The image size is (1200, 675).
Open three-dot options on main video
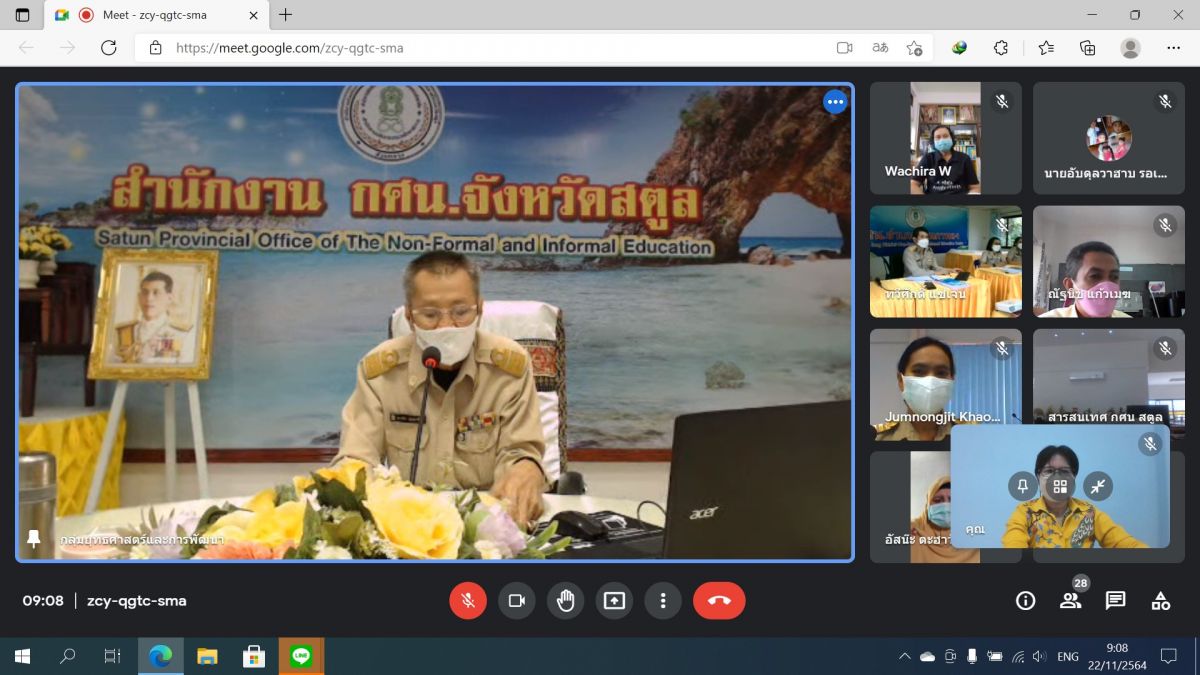835,102
